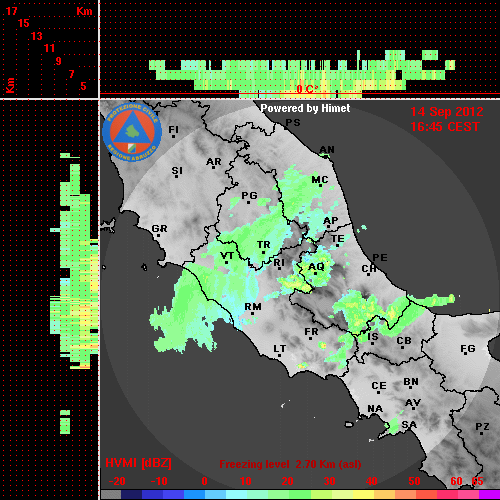Click the '0 C°' freezing line label
The image size is (500, 500).
coord(307,89)
